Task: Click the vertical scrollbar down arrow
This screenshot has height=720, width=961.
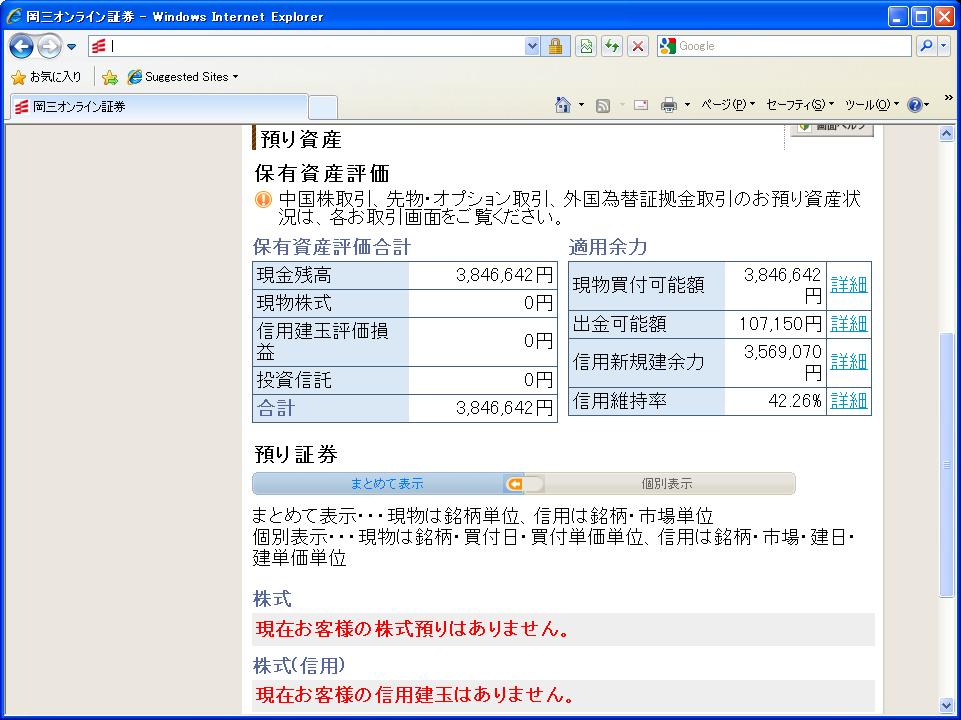Action: tap(947, 706)
